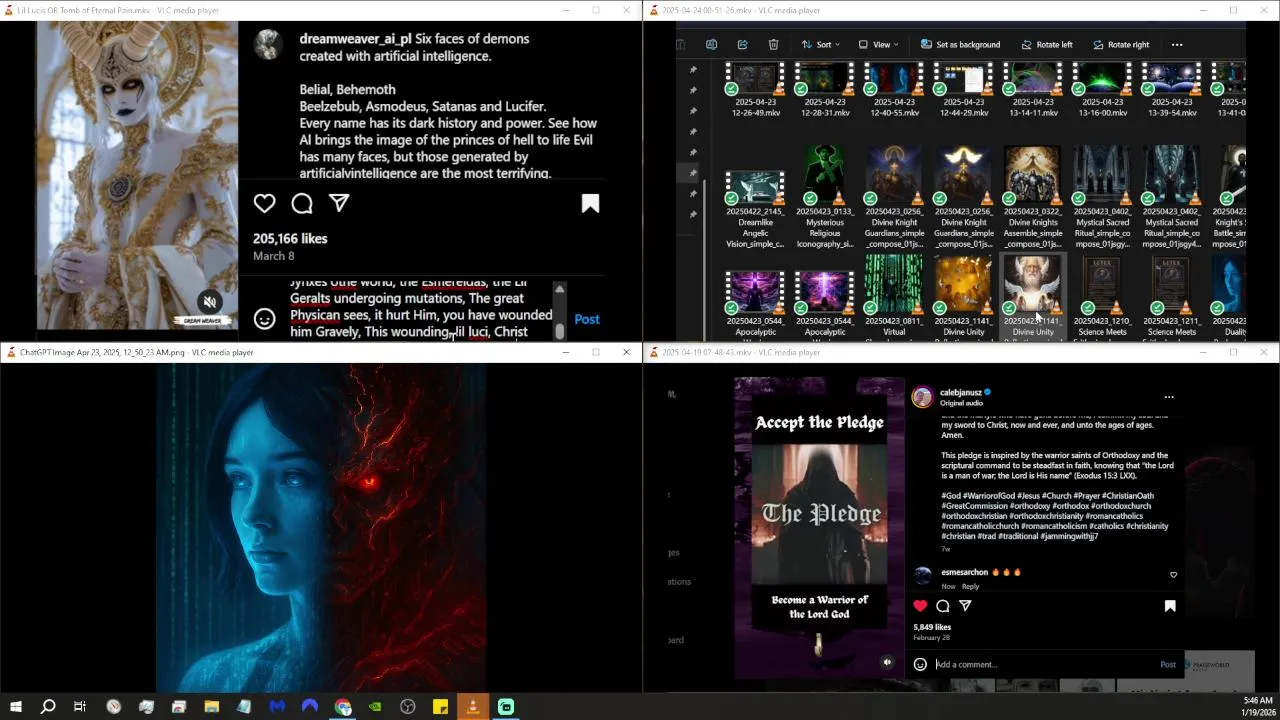Open the Windows Start menu
Screen dimensions: 1280x720
[15, 707]
